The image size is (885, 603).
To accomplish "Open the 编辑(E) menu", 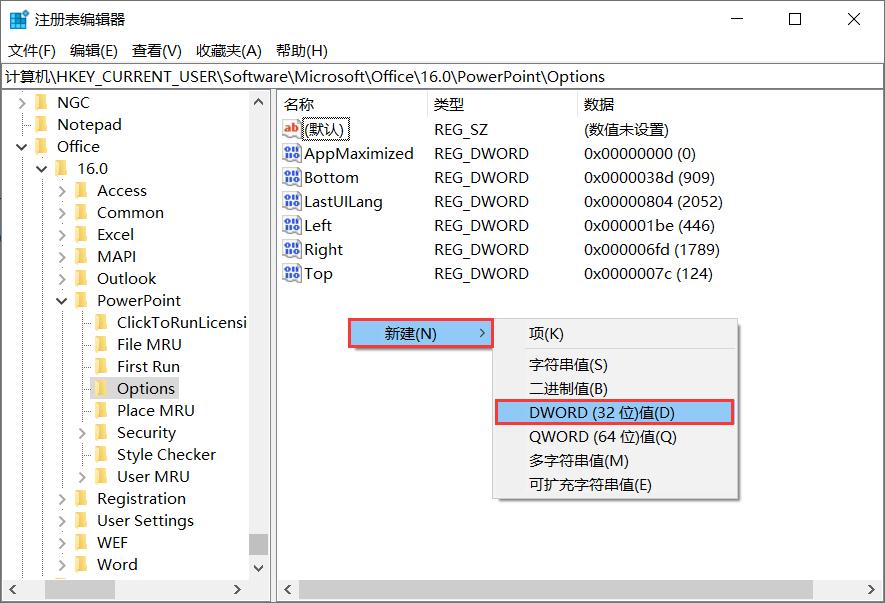I will point(93,51).
